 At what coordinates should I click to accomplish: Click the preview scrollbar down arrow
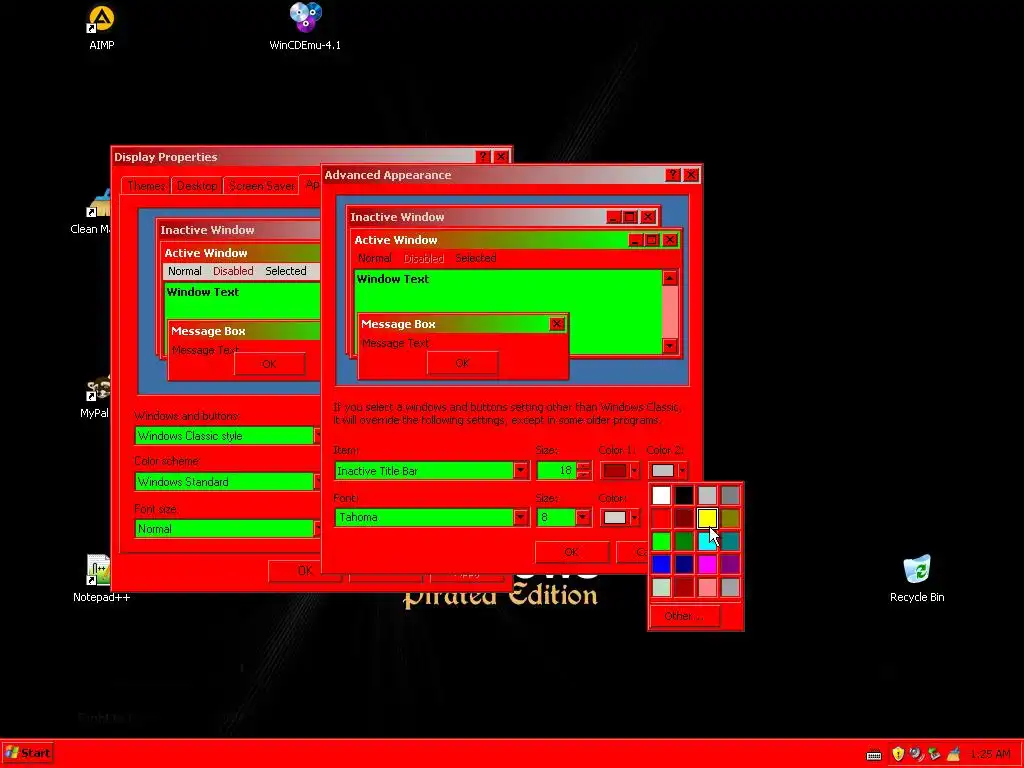point(670,346)
